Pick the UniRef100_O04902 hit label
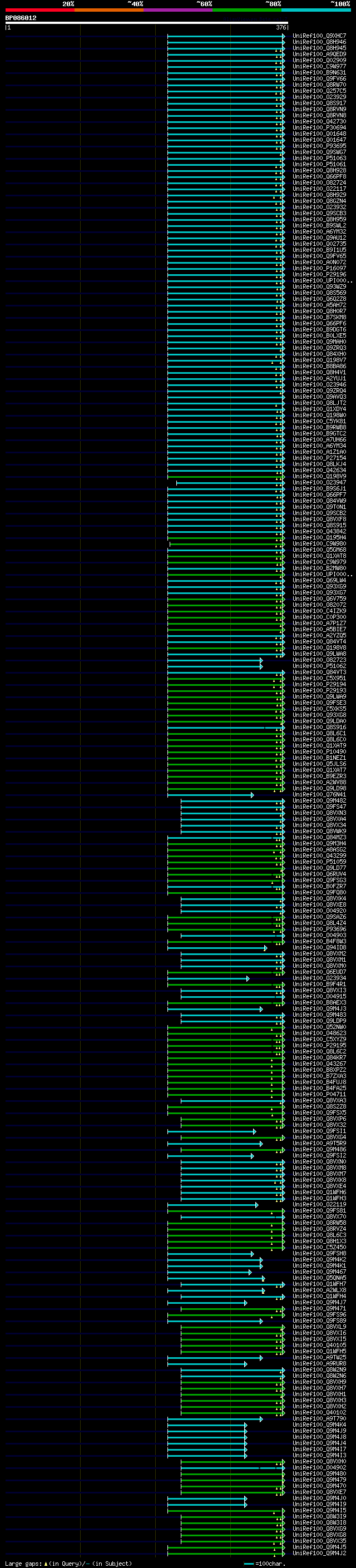The image size is (356, 1568). (319, 1467)
